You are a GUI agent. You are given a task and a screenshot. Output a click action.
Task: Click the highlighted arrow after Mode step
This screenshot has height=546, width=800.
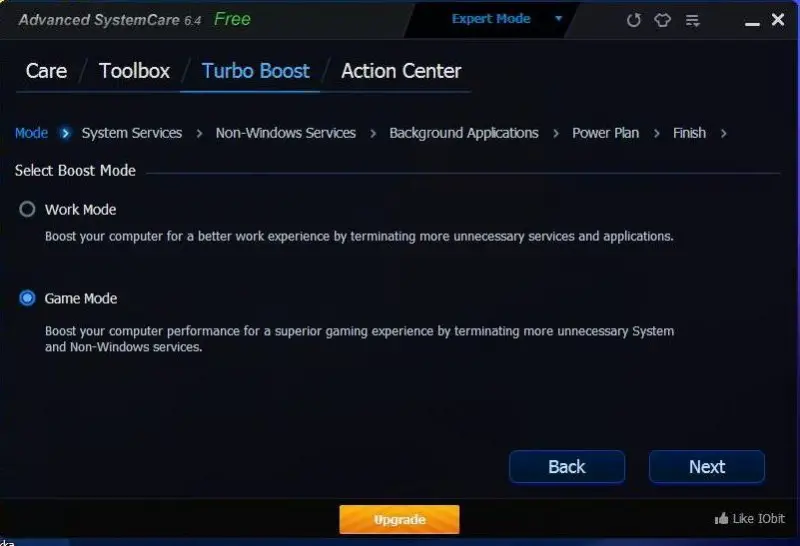[x=65, y=134]
